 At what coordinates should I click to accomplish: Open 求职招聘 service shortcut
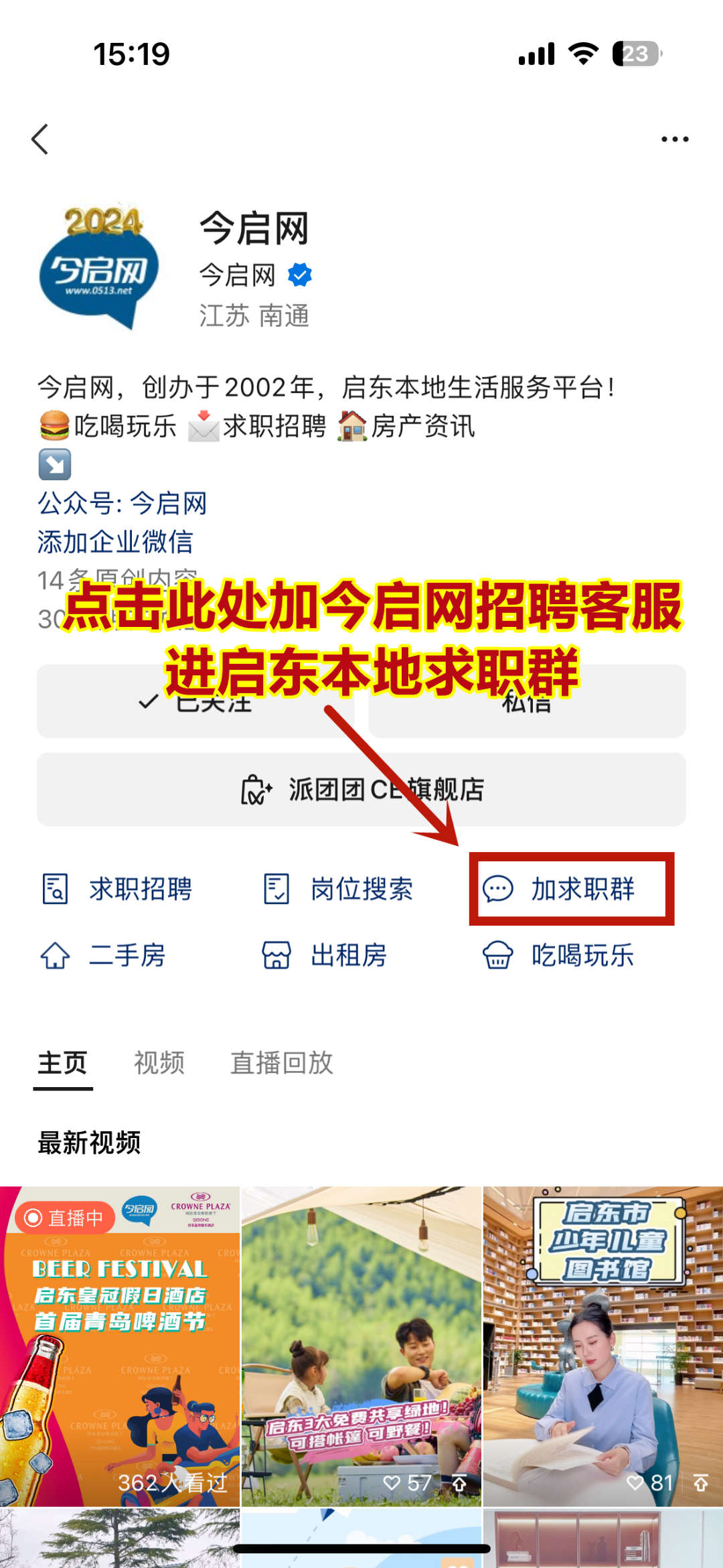[117, 889]
